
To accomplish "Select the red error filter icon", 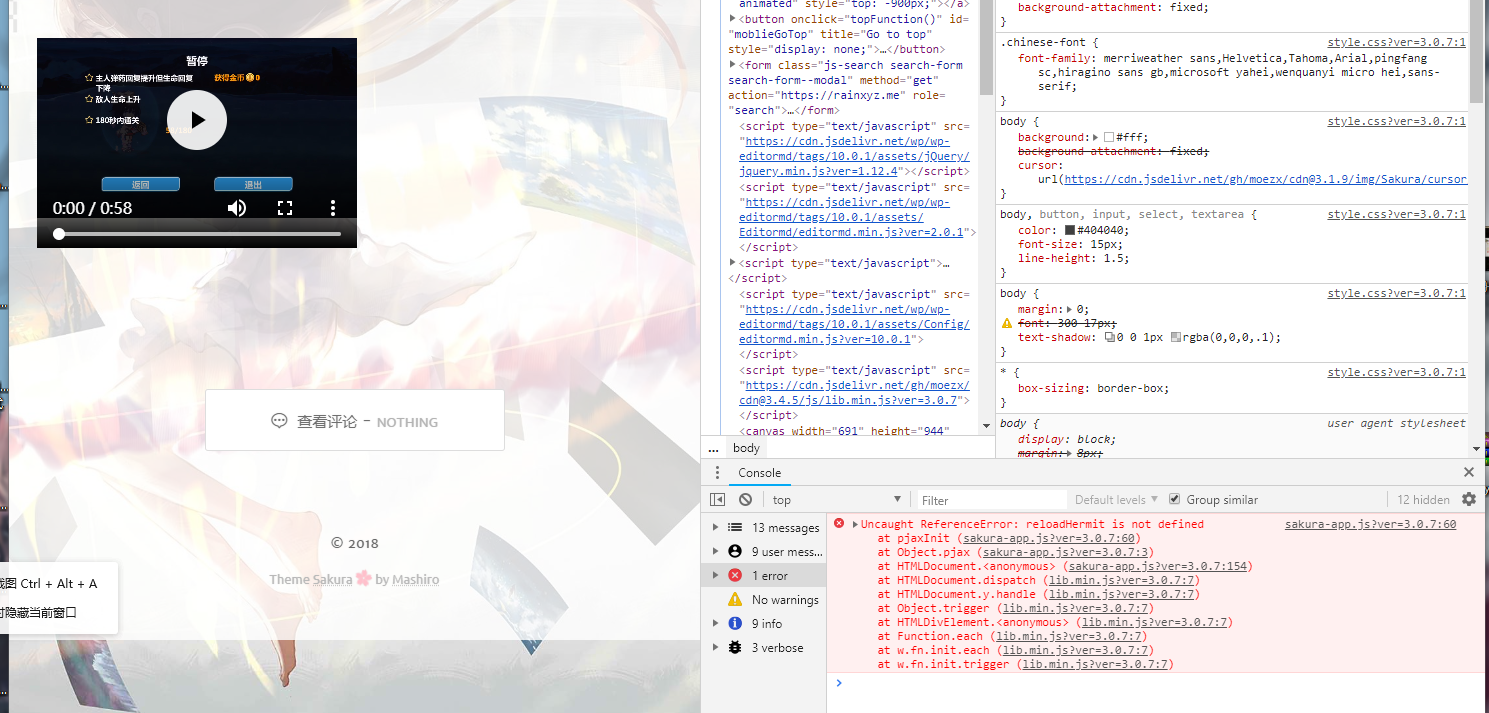I will coord(735,575).
